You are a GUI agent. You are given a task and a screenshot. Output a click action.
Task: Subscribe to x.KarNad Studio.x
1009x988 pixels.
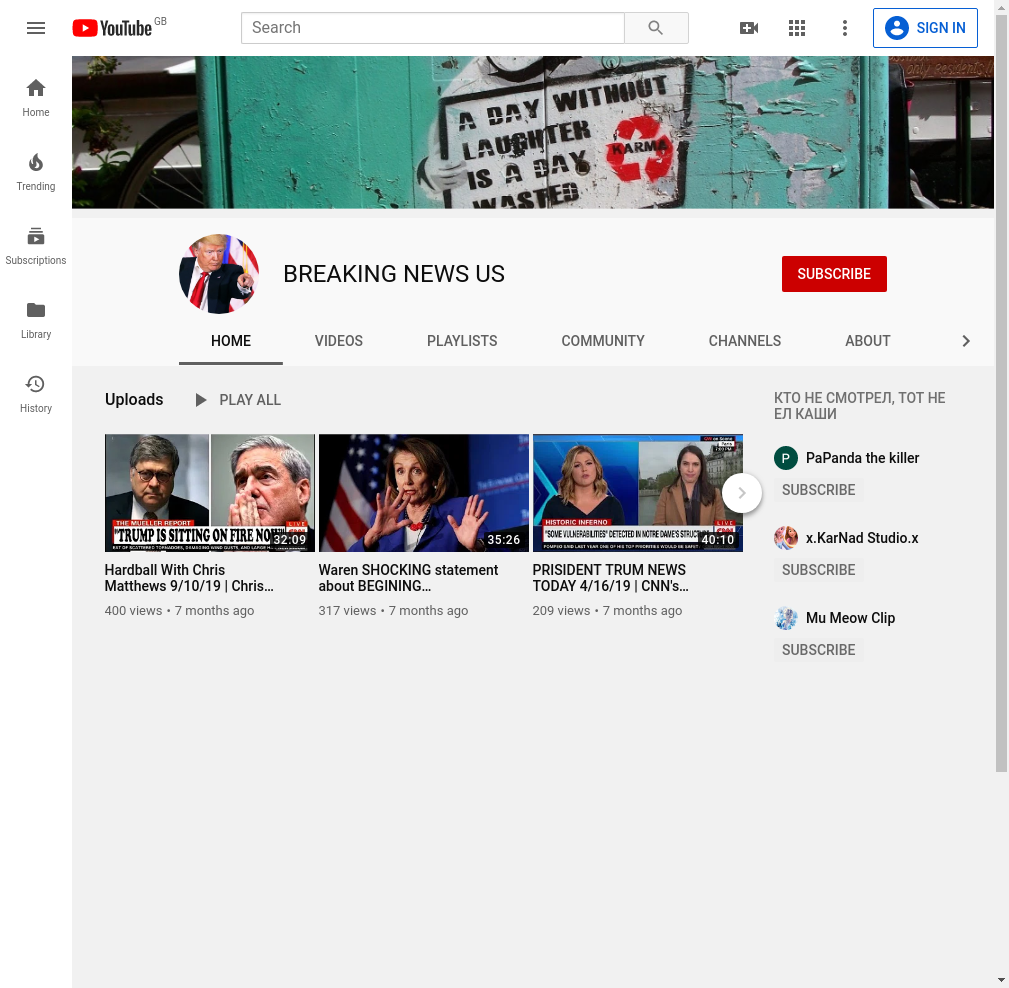coord(818,570)
